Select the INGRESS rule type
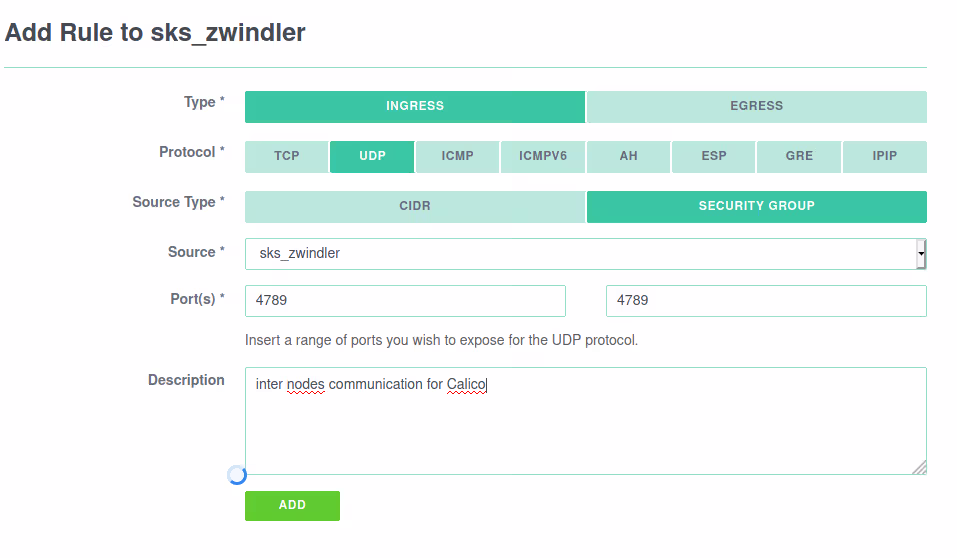 tap(415, 106)
